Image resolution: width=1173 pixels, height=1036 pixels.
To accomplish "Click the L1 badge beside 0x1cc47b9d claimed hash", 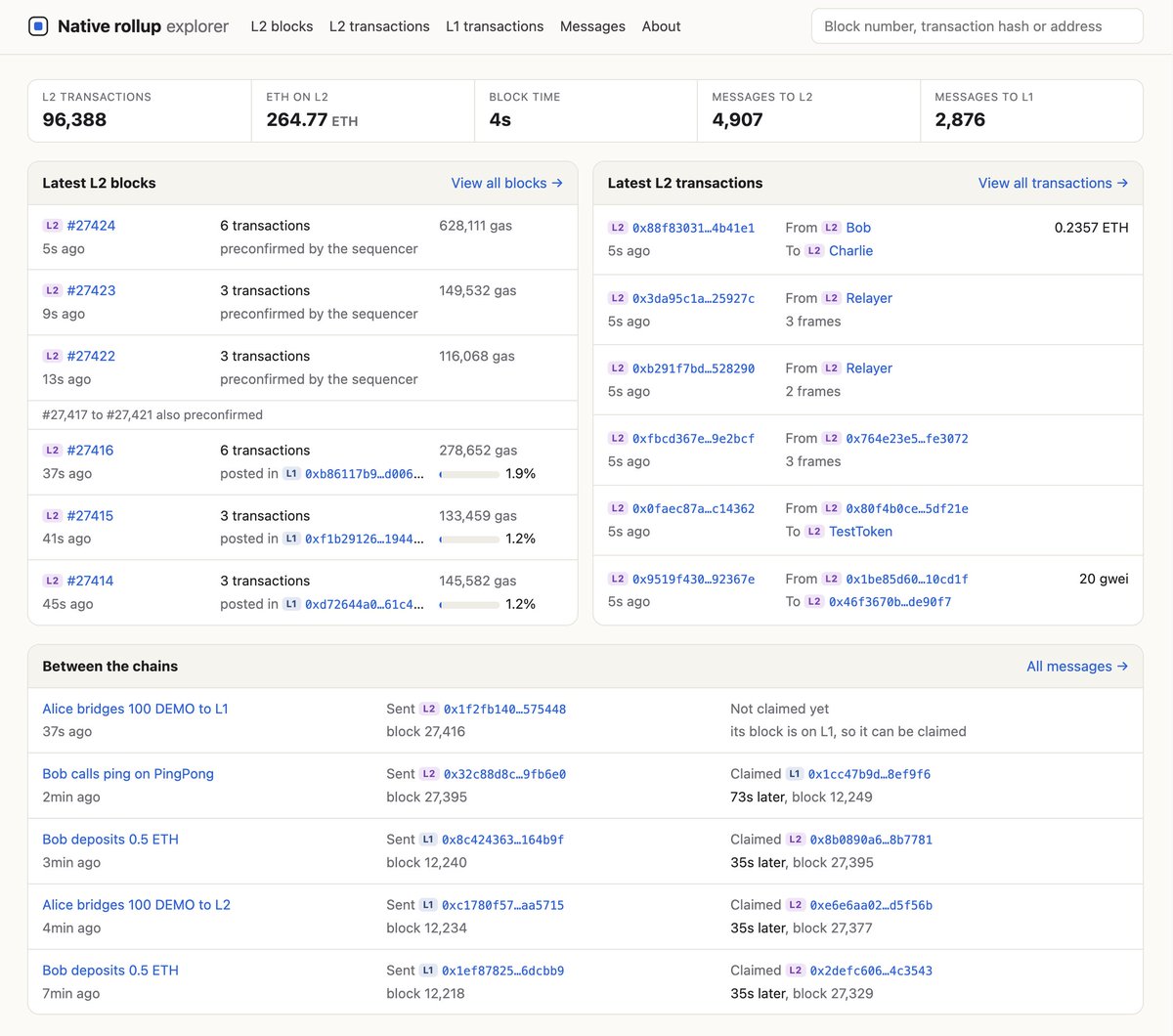I will (795, 774).
